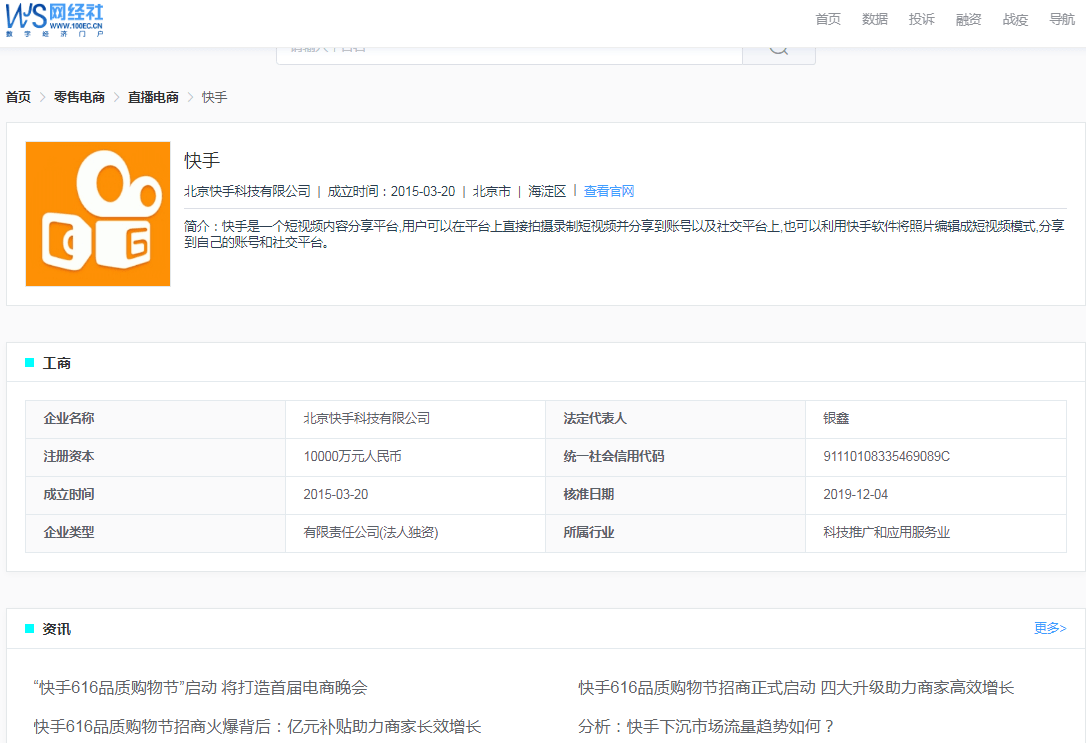1086x743 pixels.
Task: Open the 查看官网 link
Action: [x=609, y=191]
